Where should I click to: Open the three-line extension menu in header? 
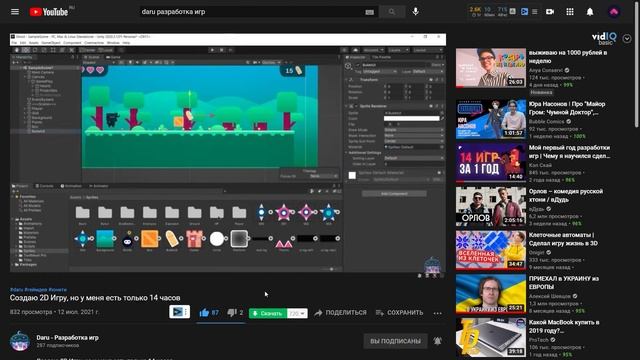click(535, 12)
